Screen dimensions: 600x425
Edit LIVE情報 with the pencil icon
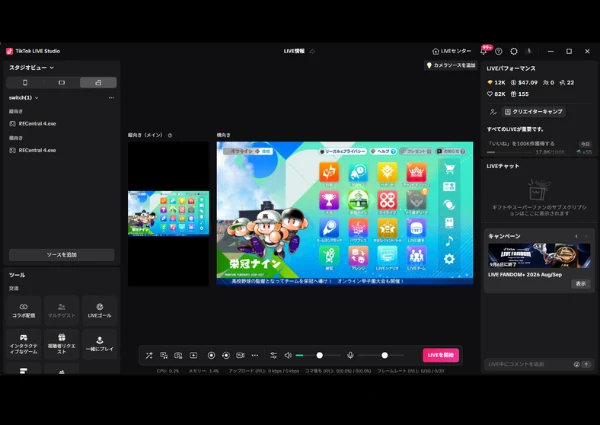(x=312, y=51)
